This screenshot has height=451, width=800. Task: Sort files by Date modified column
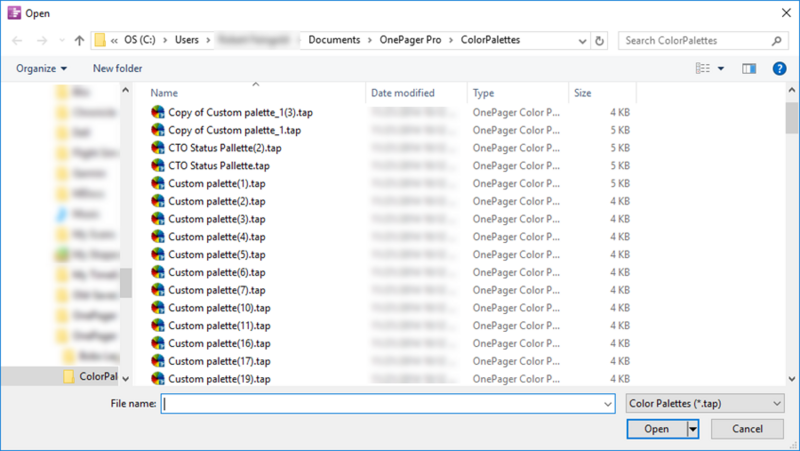coord(403,93)
